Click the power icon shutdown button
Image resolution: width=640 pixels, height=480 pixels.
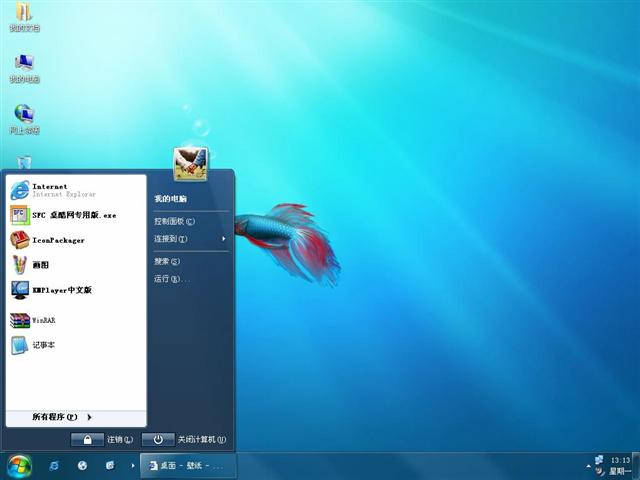[x=158, y=440]
